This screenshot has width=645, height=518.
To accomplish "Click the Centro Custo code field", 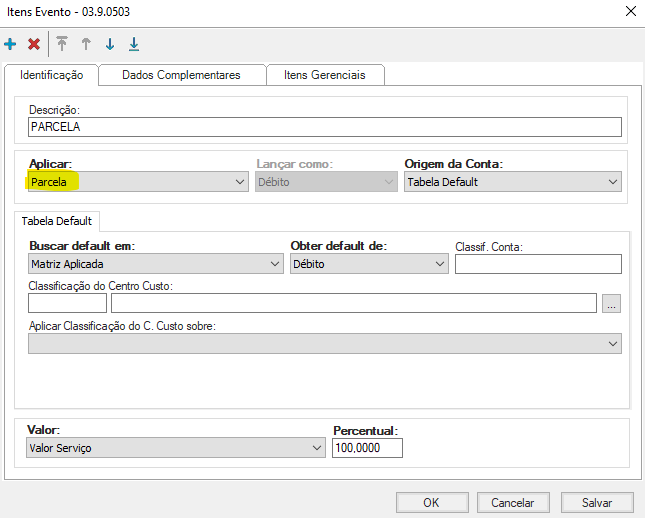I will pyautogui.click(x=67, y=303).
